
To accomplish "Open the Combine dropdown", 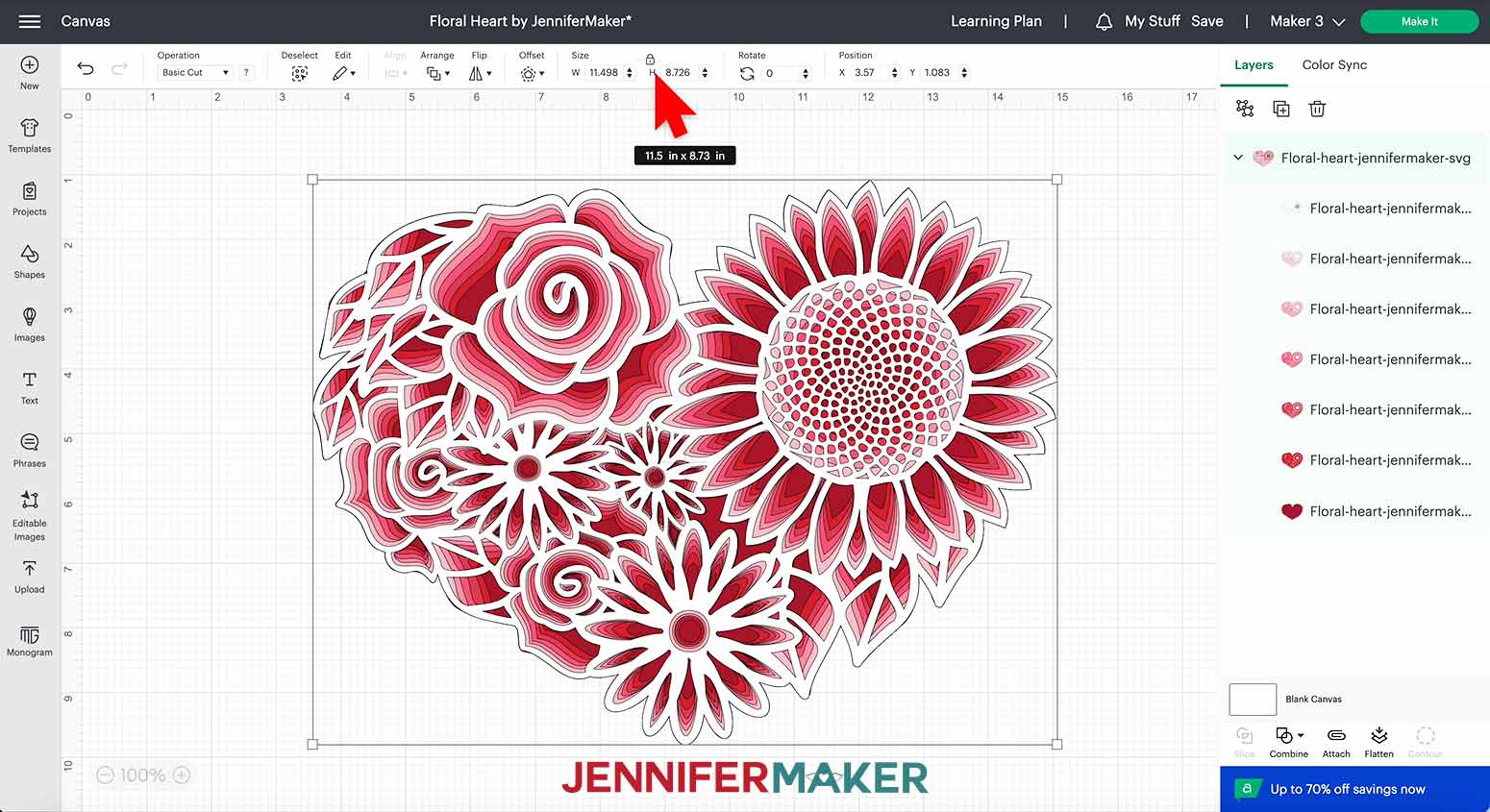I will [1288, 742].
